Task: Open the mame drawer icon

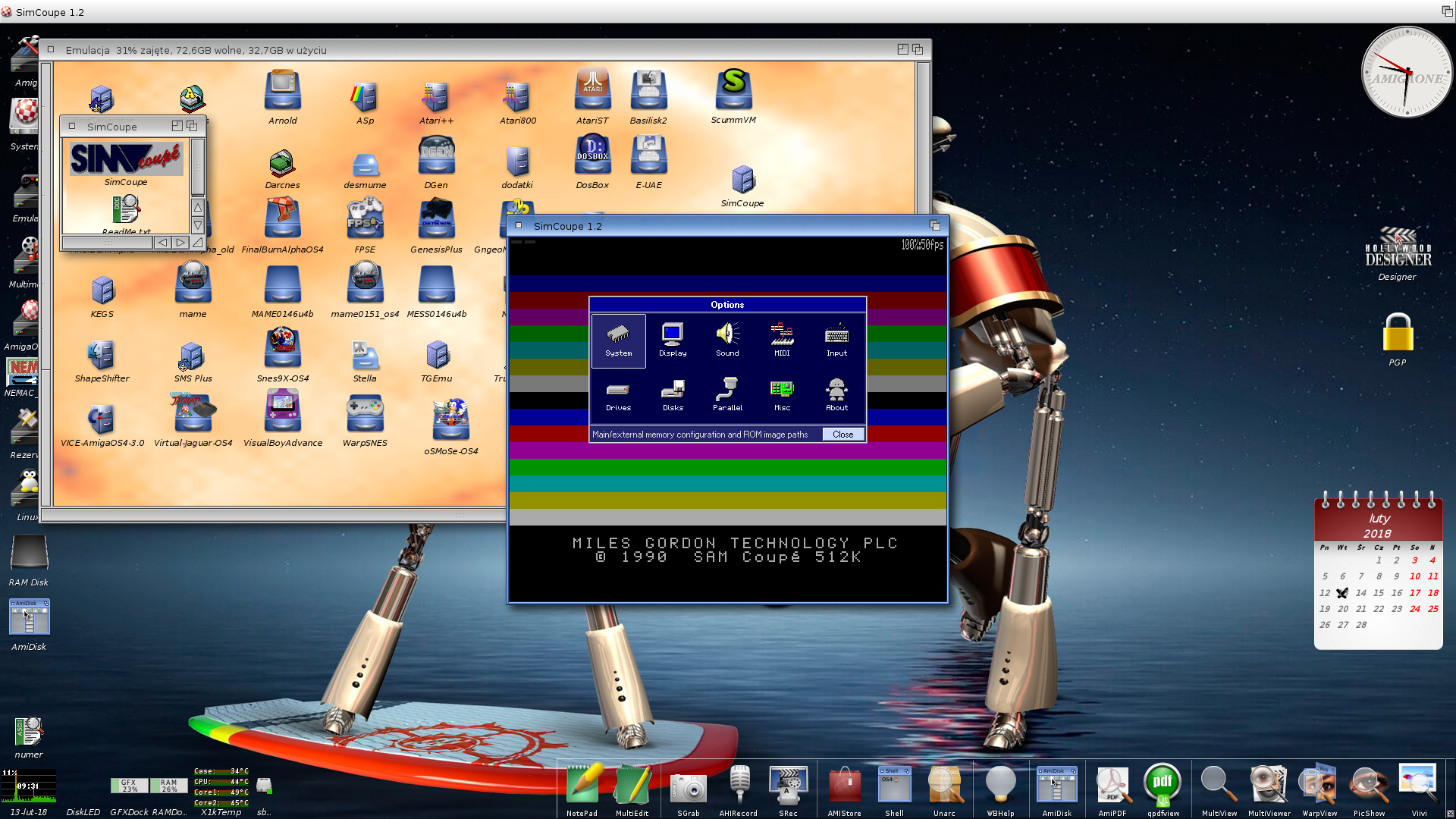Action: tap(193, 290)
